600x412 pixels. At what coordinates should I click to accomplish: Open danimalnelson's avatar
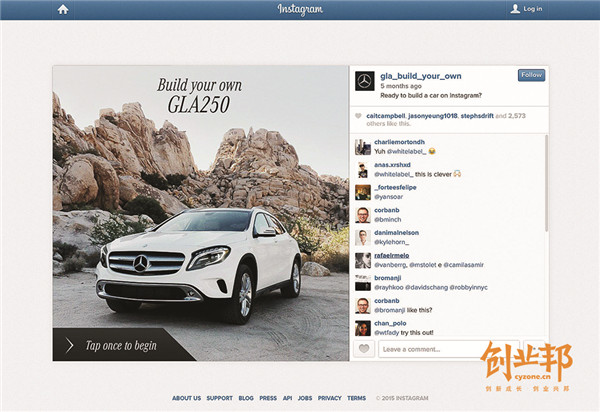pos(362,238)
